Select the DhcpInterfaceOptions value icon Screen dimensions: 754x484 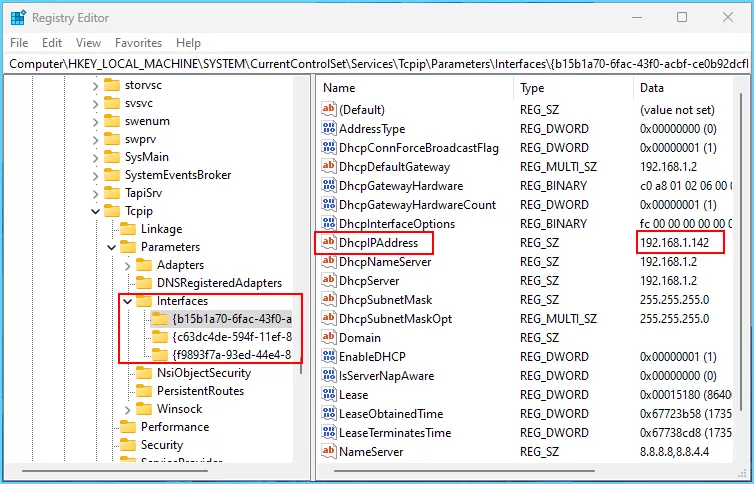click(329, 223)
